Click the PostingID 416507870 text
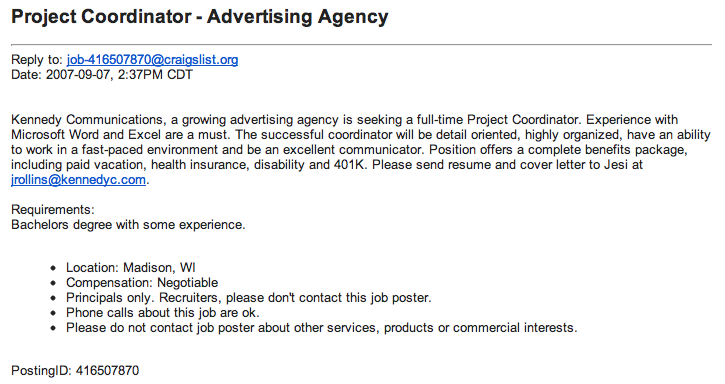Image resolution: width=725 pixels, height=384 pixels. 75,371
